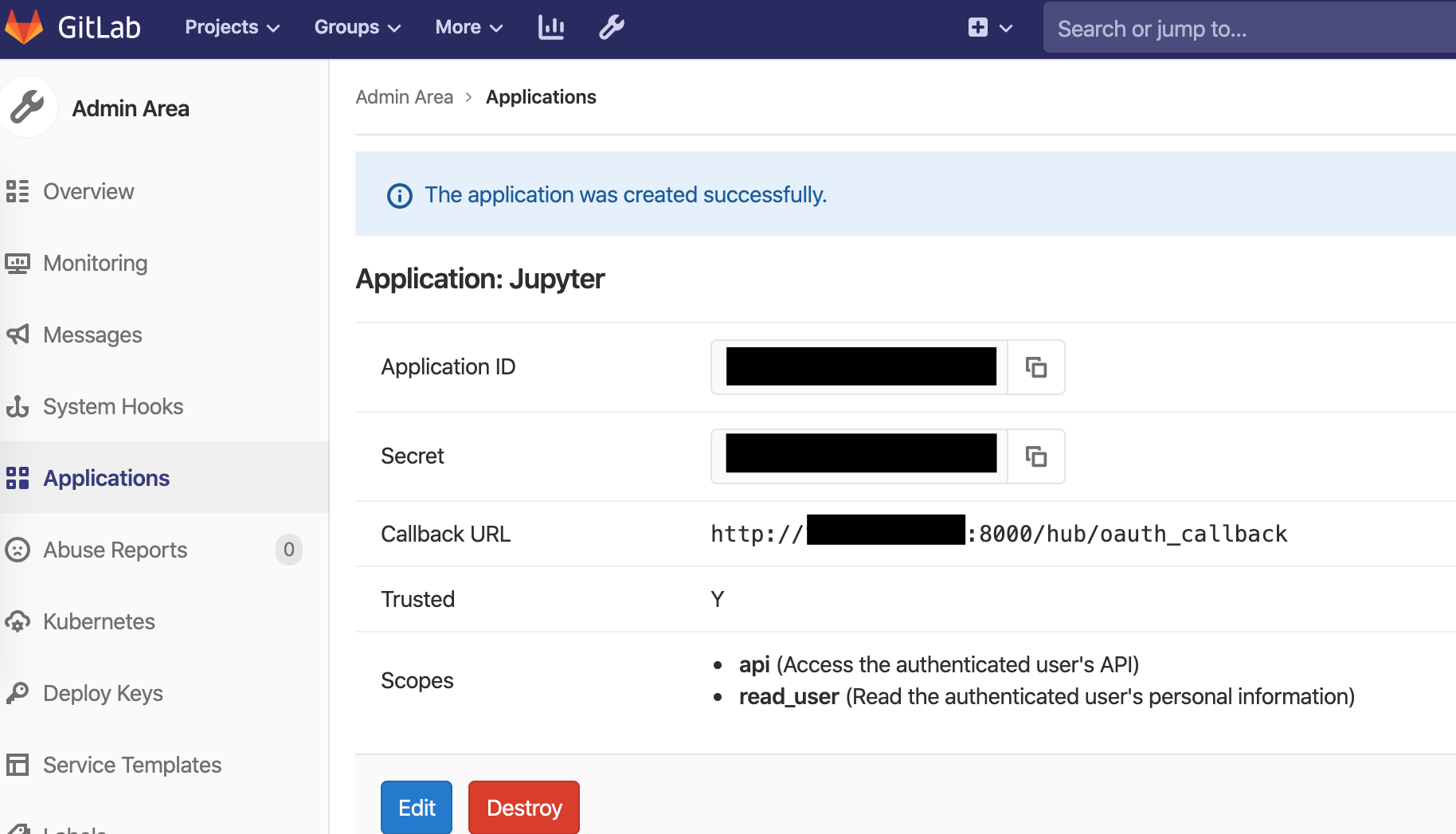The height and width of the screenshot is (834, 1456).
Task: Open System Hooks section
Action: (113, 406)
